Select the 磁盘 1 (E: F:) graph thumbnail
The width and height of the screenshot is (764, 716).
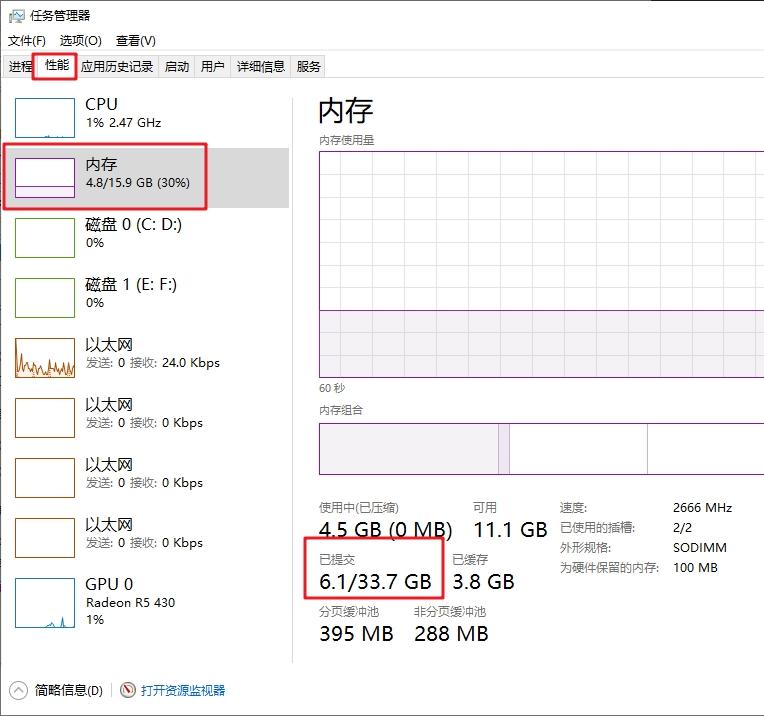(x=45, y=298)
